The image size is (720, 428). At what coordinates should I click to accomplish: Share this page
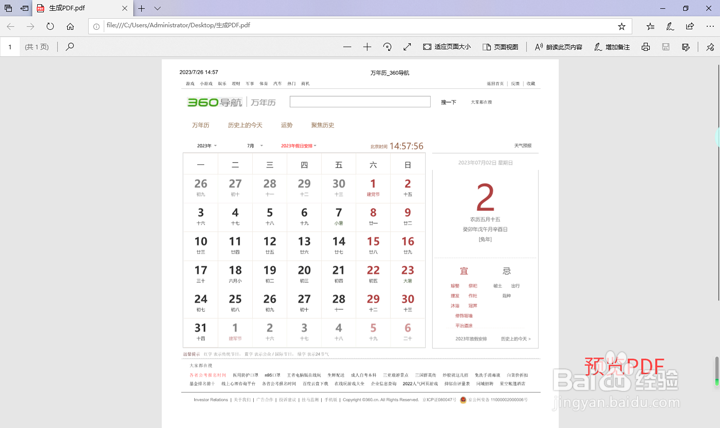[x=690, y=27]
